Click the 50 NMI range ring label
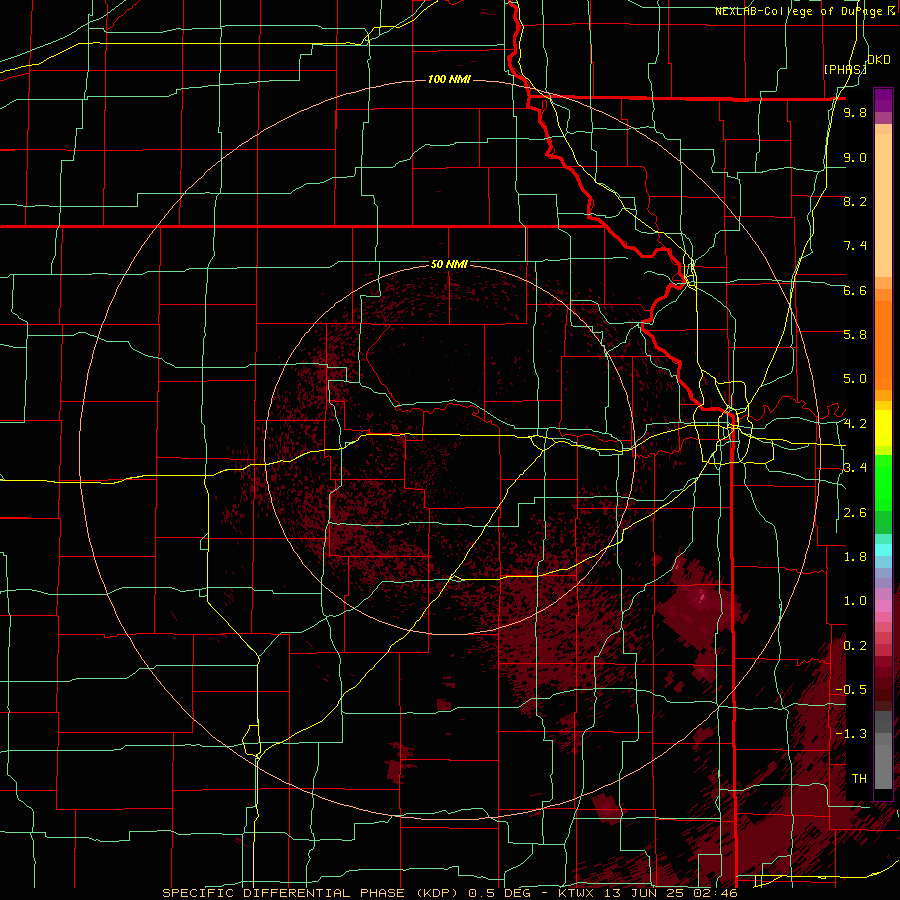This screenshot has height=900, width=900. 449,264
